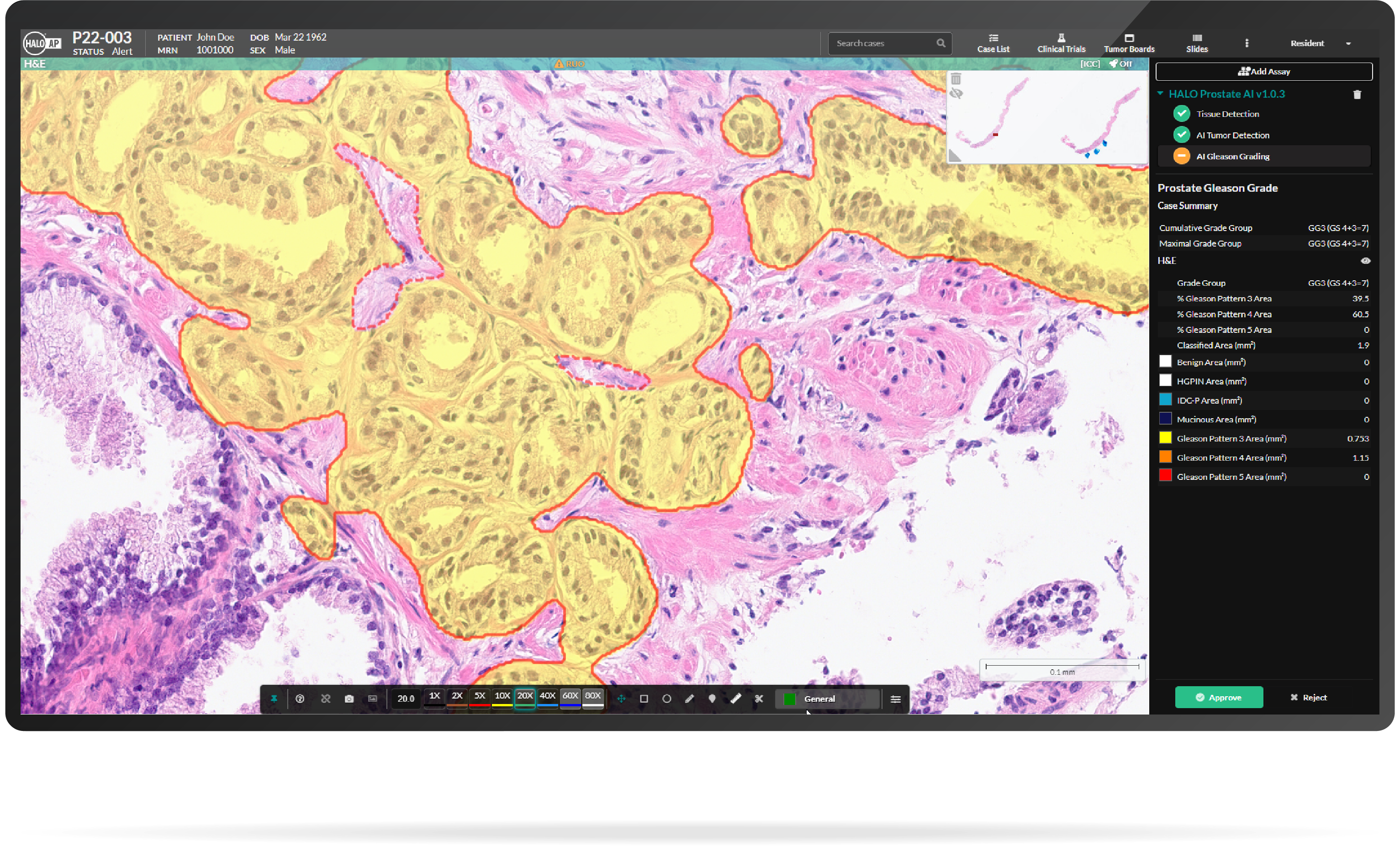This screenshot has height=846, width=1400.
Task: Select the scissors cut tool
Action: [759, 699]
